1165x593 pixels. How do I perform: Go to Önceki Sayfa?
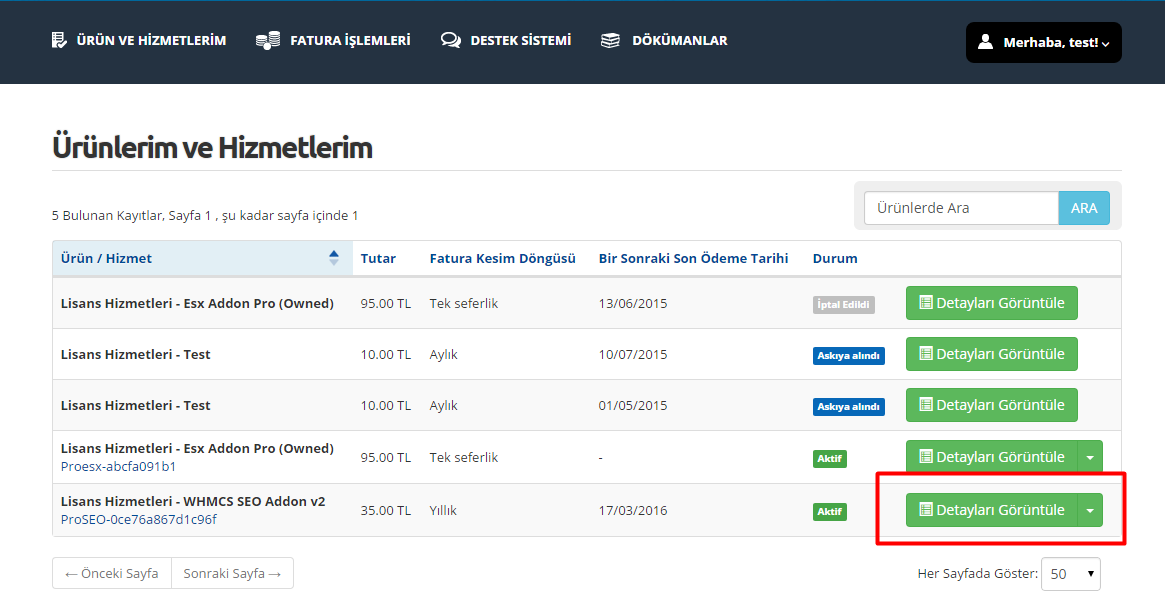(x=112, y=573)
